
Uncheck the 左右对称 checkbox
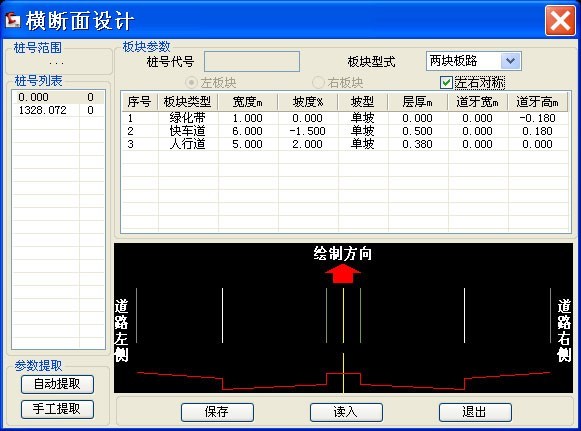pyautogui.click(x=446, y=82)
